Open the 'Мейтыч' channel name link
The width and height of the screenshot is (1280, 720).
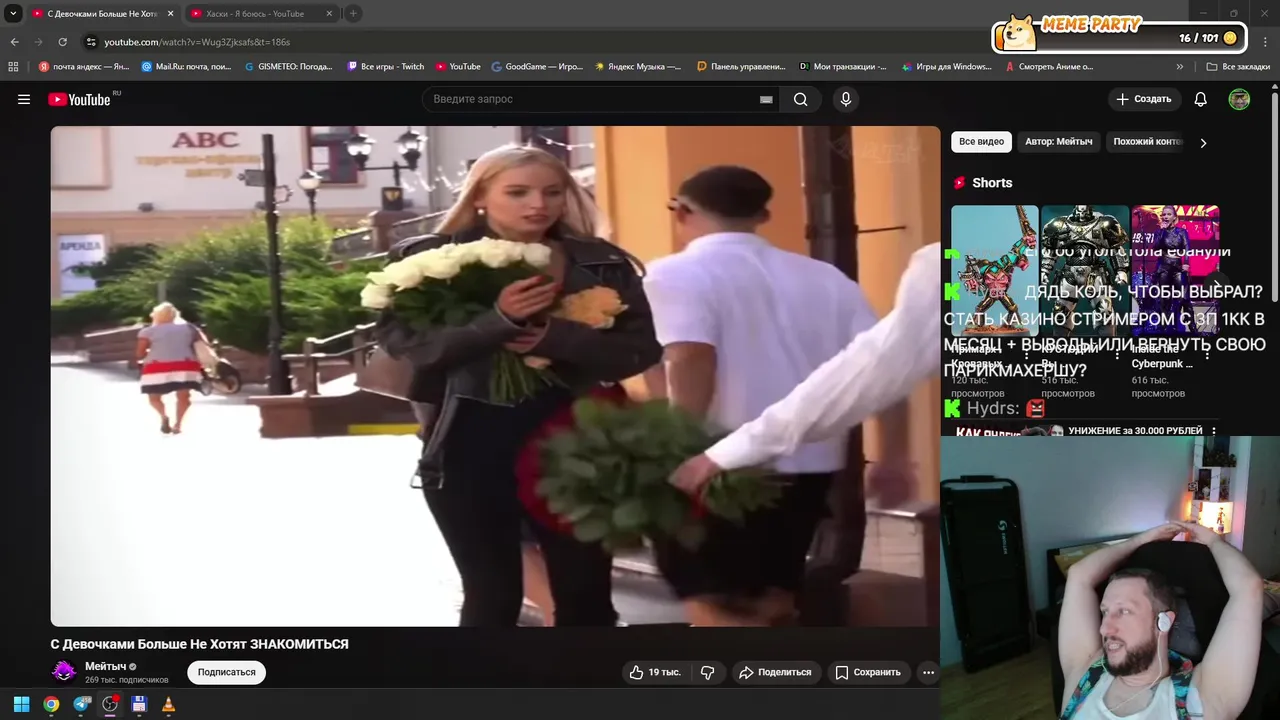pos(105,666)
